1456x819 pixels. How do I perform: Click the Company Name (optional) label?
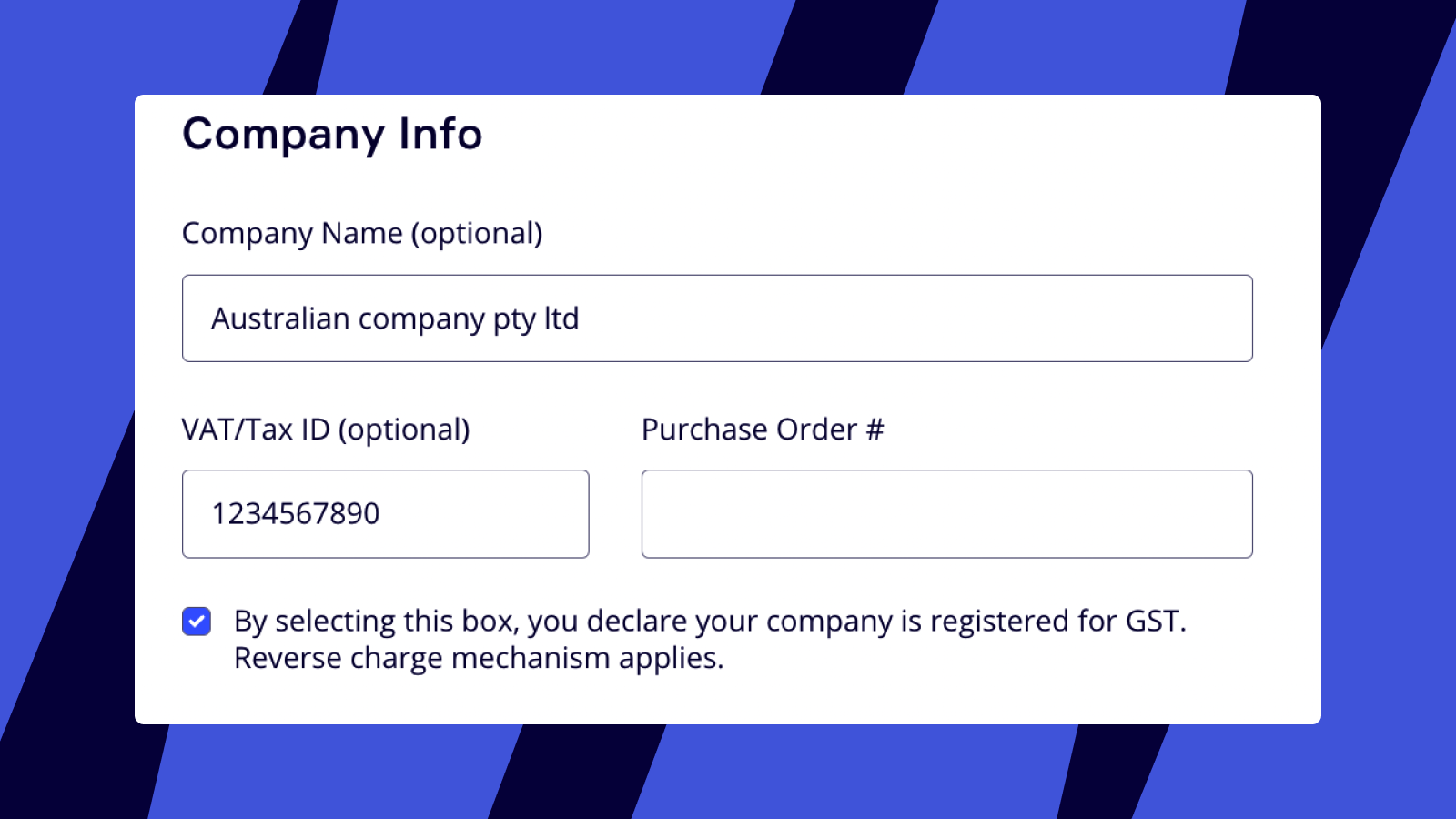click(363, 234)
